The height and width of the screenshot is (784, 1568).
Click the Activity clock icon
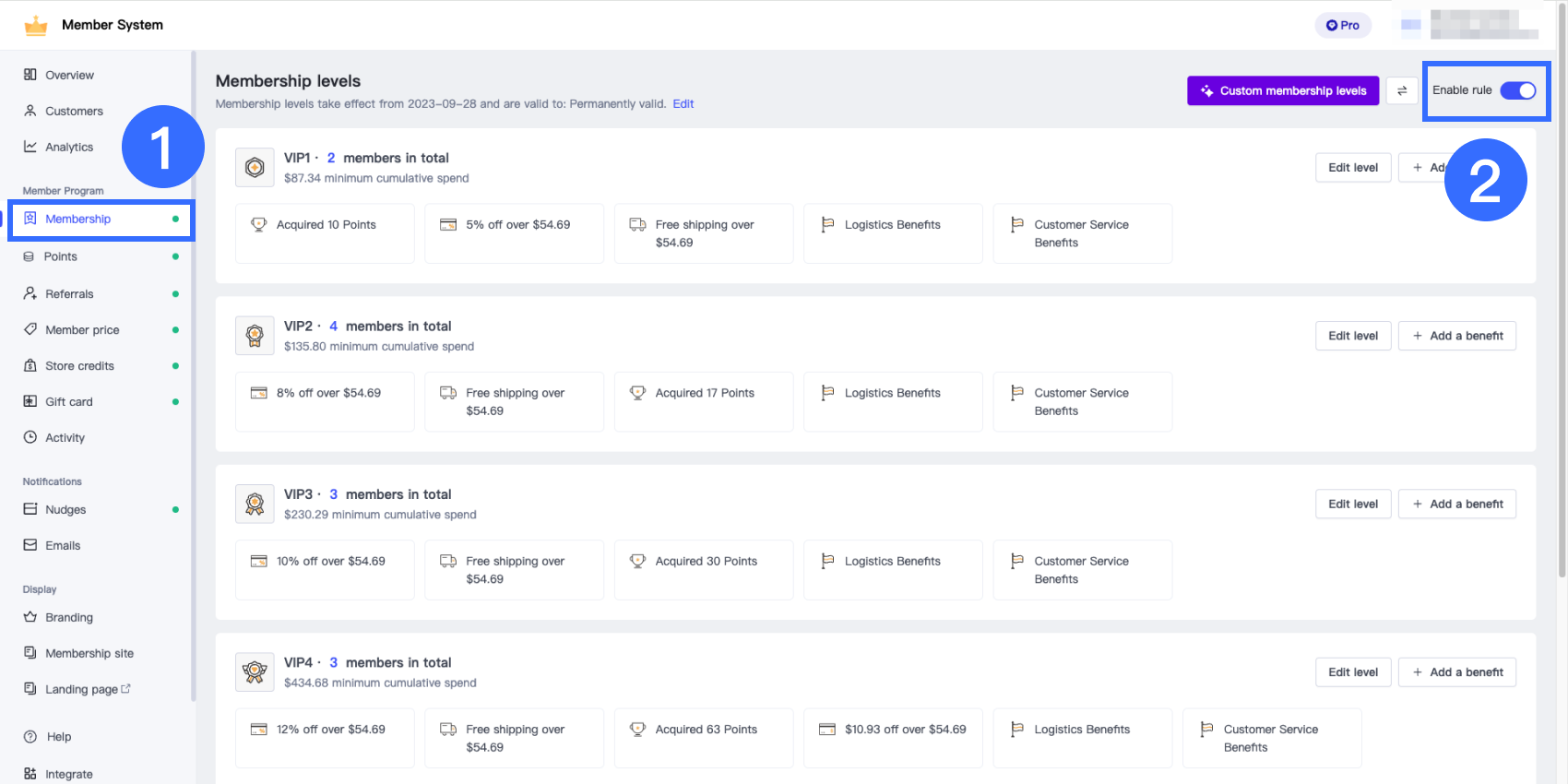pyautogui.click(x=30, y=437)
